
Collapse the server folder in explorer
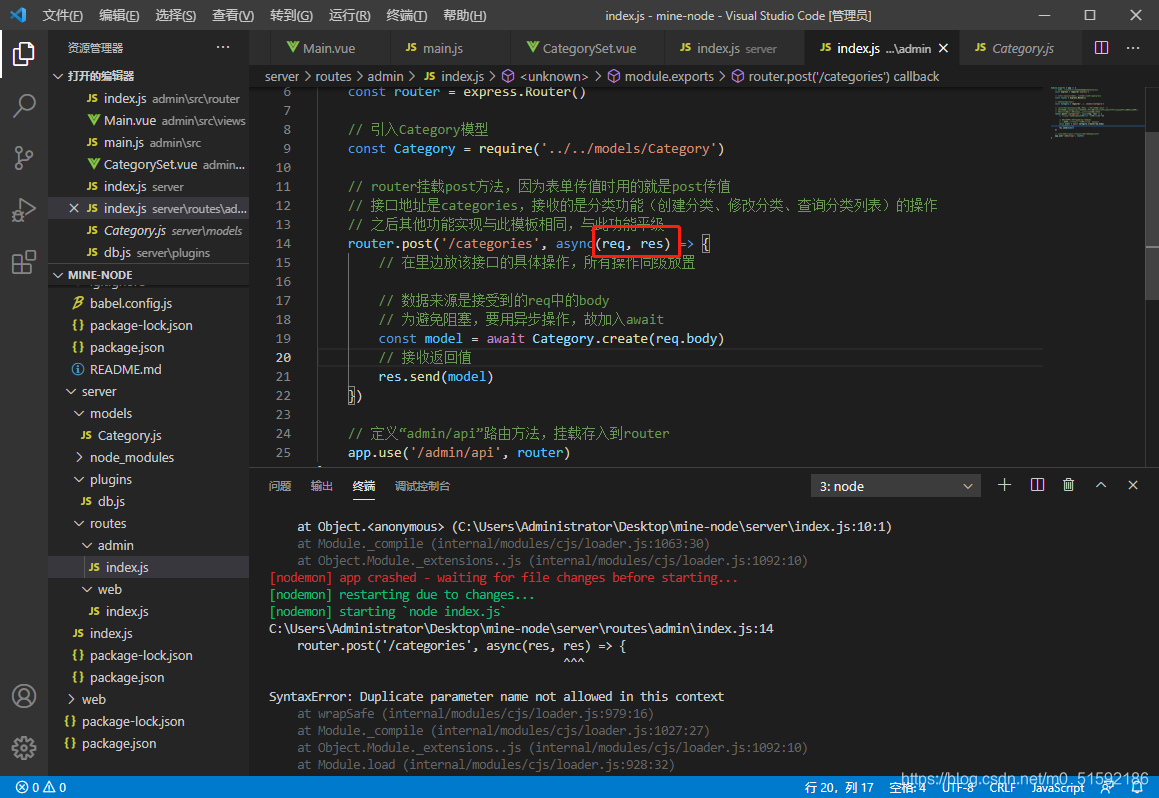point(98,391)
